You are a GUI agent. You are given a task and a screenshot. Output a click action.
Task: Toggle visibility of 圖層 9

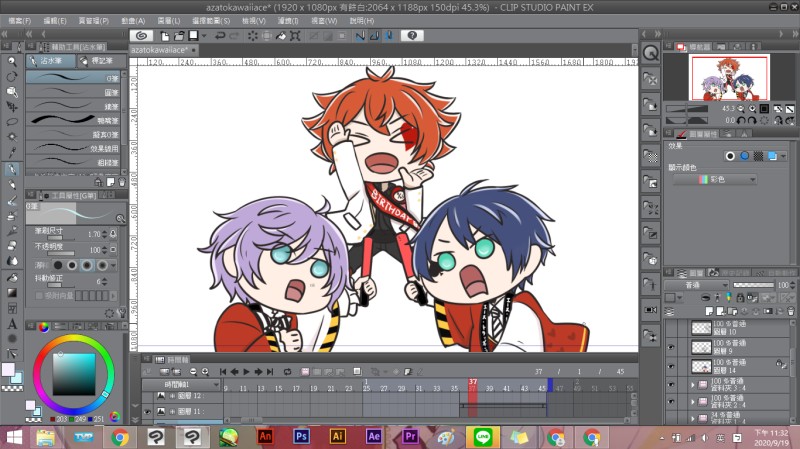click(x=670, y=347)
